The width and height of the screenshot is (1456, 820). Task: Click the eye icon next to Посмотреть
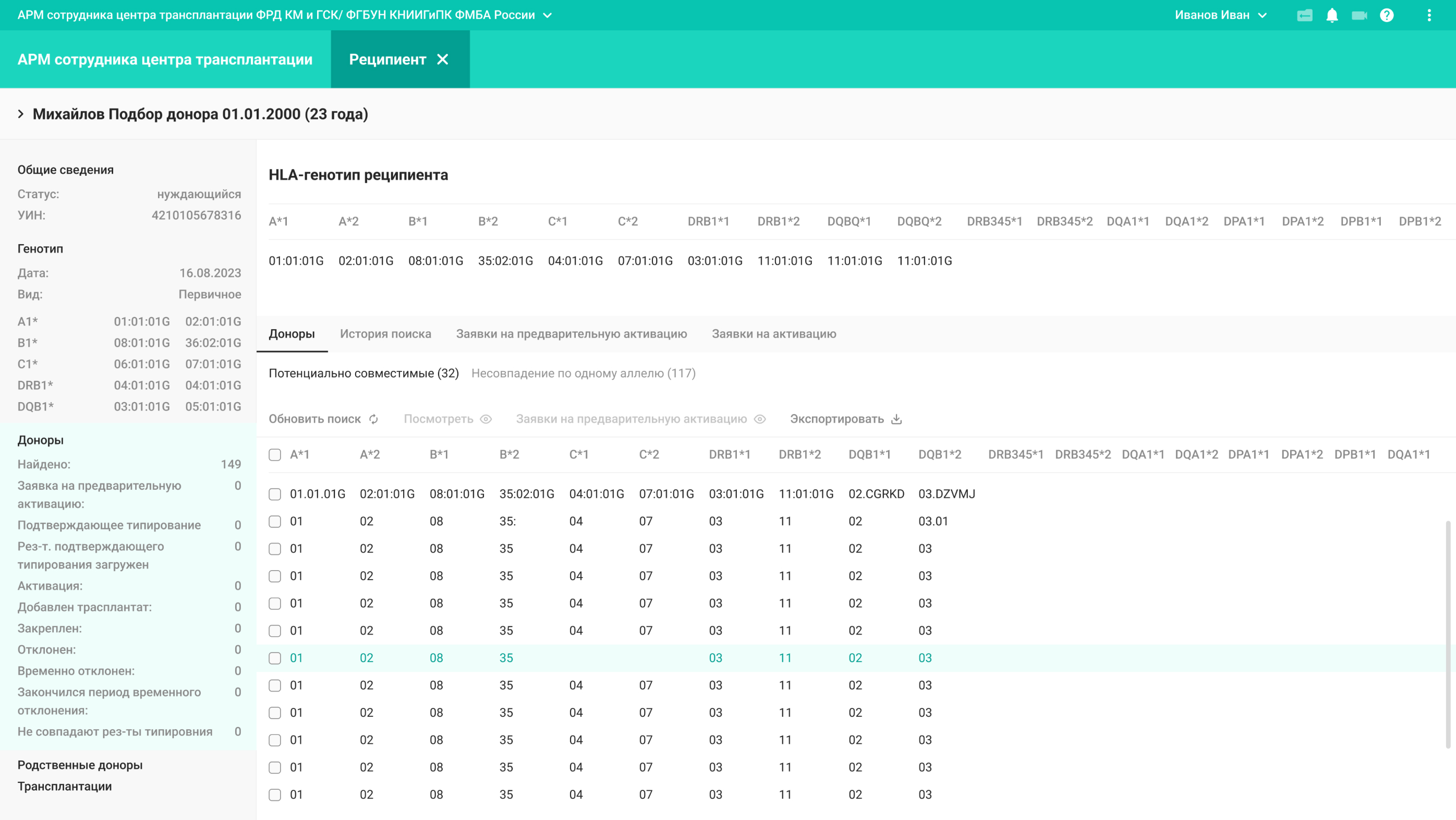(486, 419)
